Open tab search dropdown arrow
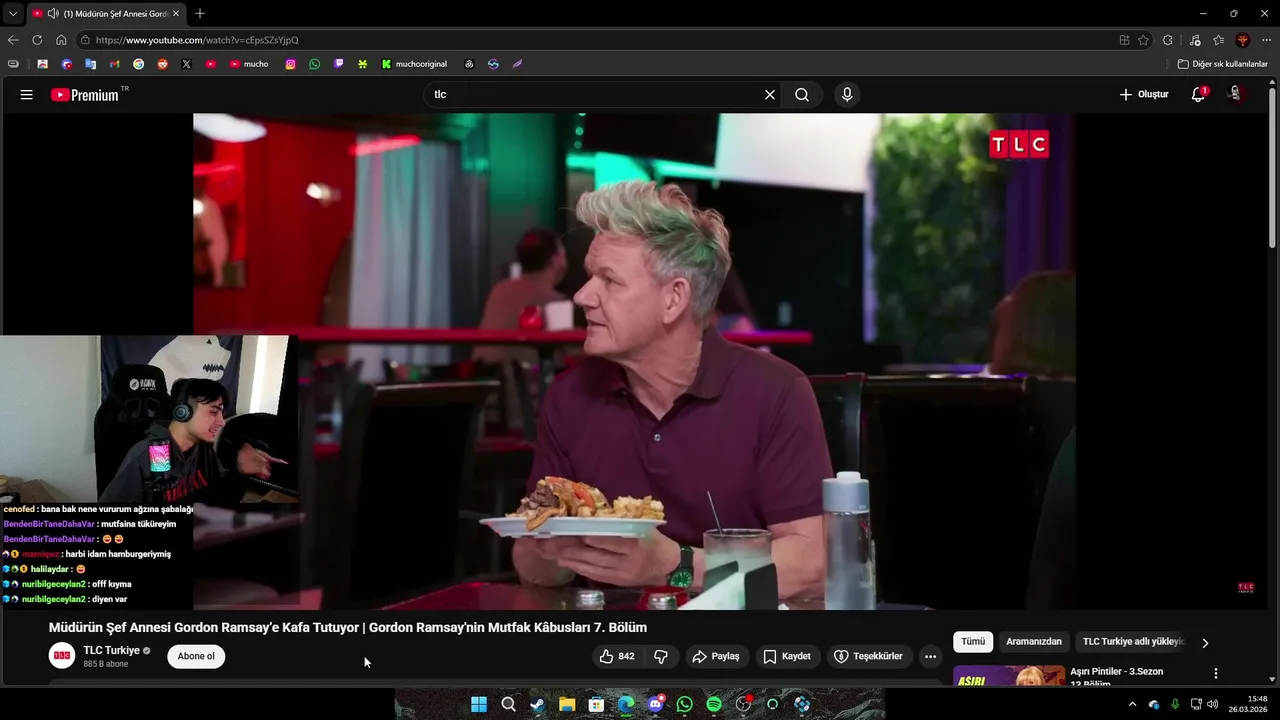The height and width of the screenshot is (720, 1280). pyautogui.click(x=13, y=14)
